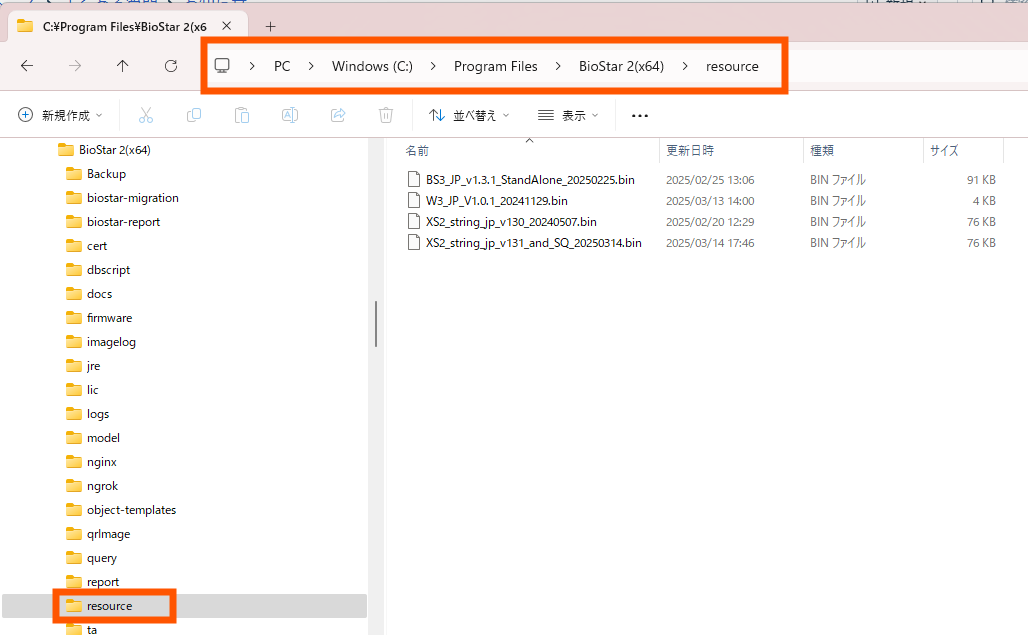Screen dimensions: 1028x635
Task: Click Windows (C:) in the breadcrumb
Action: (x=372, y=66)
